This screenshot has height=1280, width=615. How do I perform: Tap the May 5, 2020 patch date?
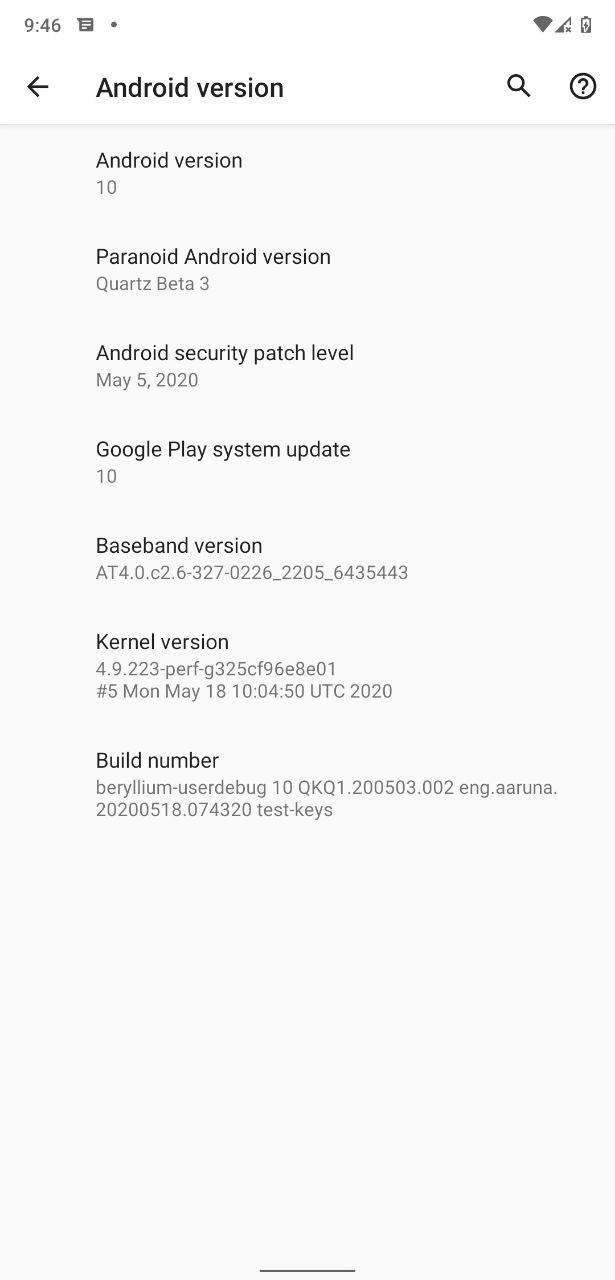coord(147,380)
